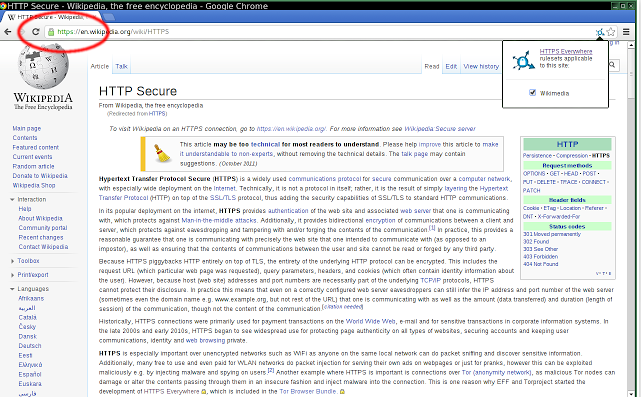Open the Contents sidebar link
This screenshot has height=397, width=641.
(25, 138)
